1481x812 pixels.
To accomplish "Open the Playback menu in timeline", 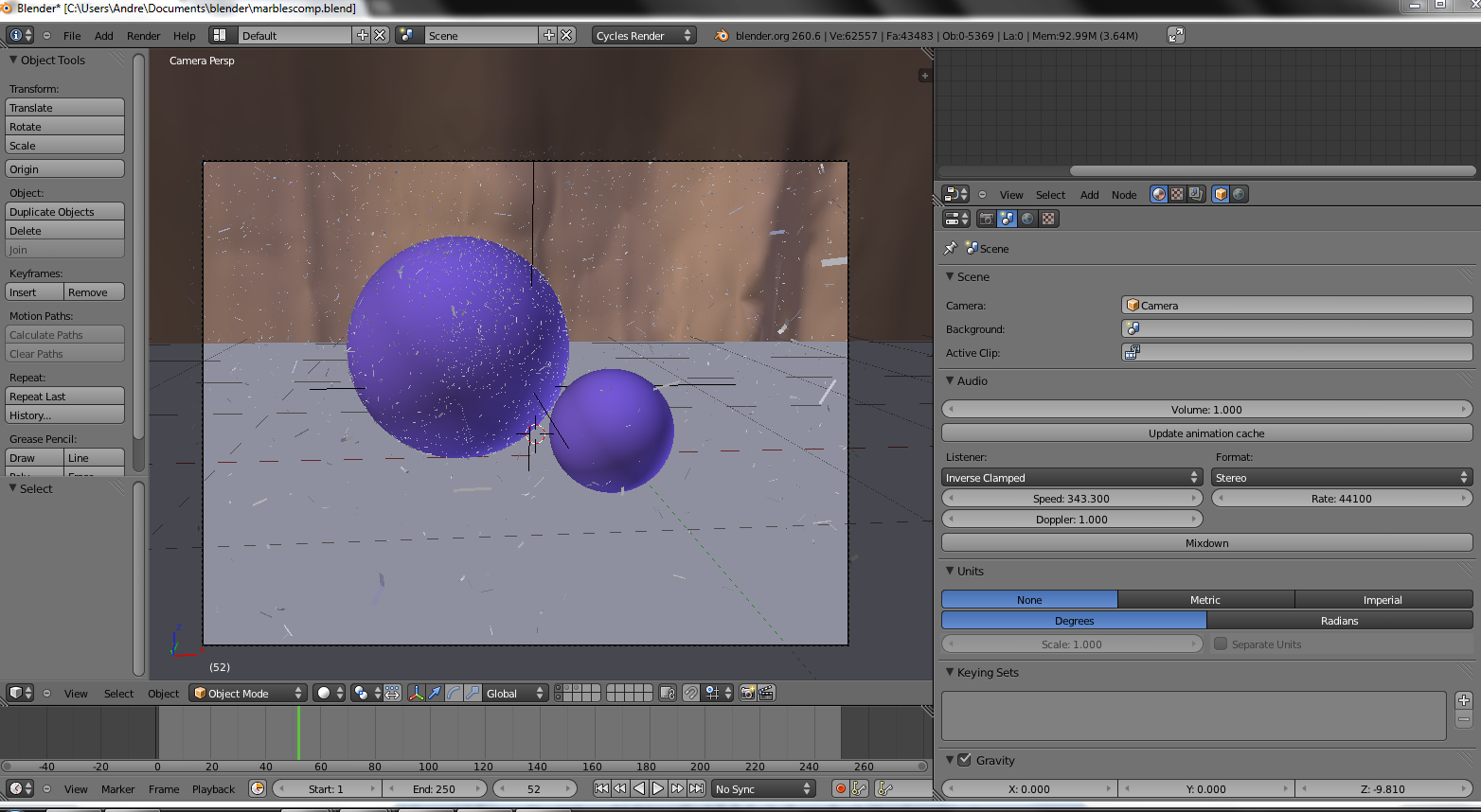I will click(213, 789).
